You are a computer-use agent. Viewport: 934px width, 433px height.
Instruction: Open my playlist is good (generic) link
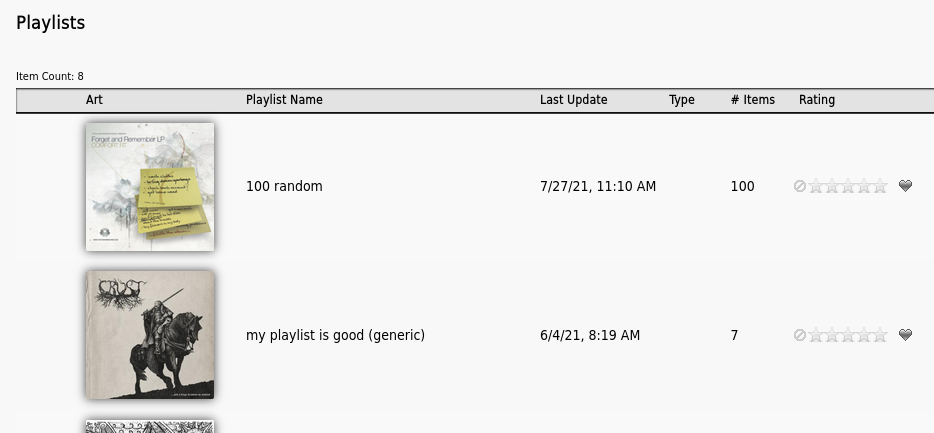point(335,335)
